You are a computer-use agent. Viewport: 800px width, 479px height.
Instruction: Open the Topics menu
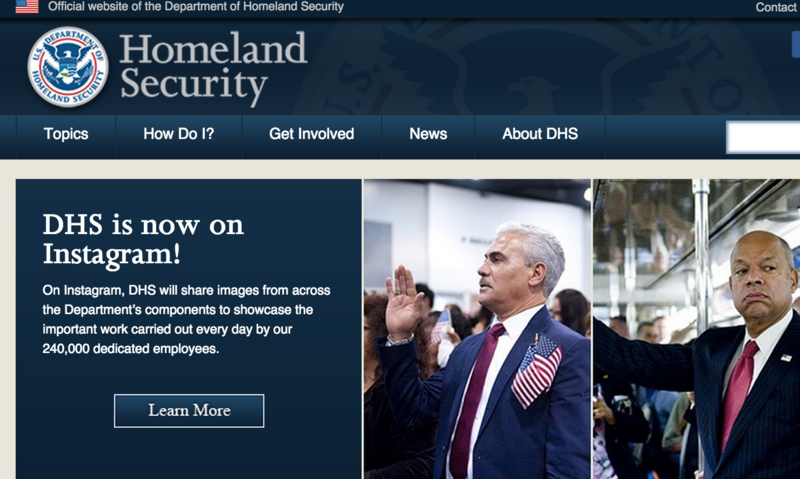66,134
